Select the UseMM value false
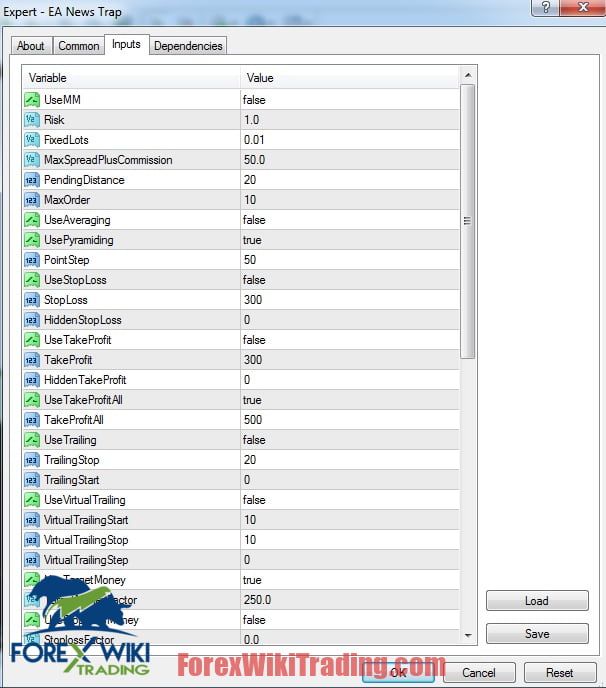This screenshot has width=606, height=688. [x=254, y=100]
